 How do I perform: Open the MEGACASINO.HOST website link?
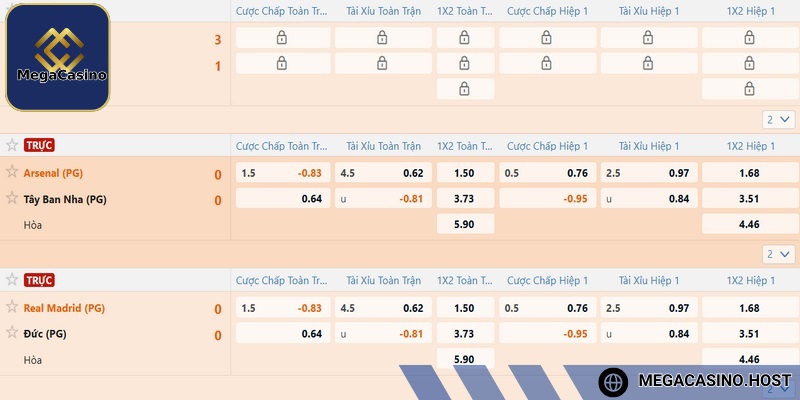click(x=714, y=381)
